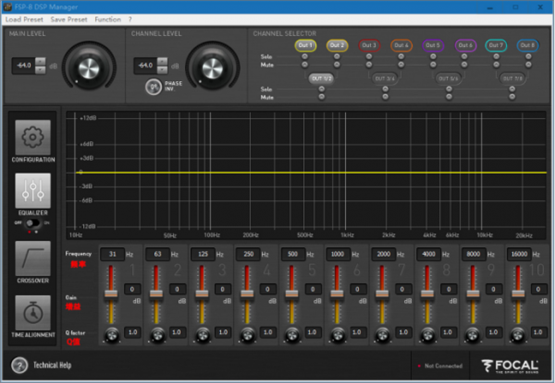The image size is (555, 383).
Task: Select the Out 1 channel
Action: click(x=305, y=45)
